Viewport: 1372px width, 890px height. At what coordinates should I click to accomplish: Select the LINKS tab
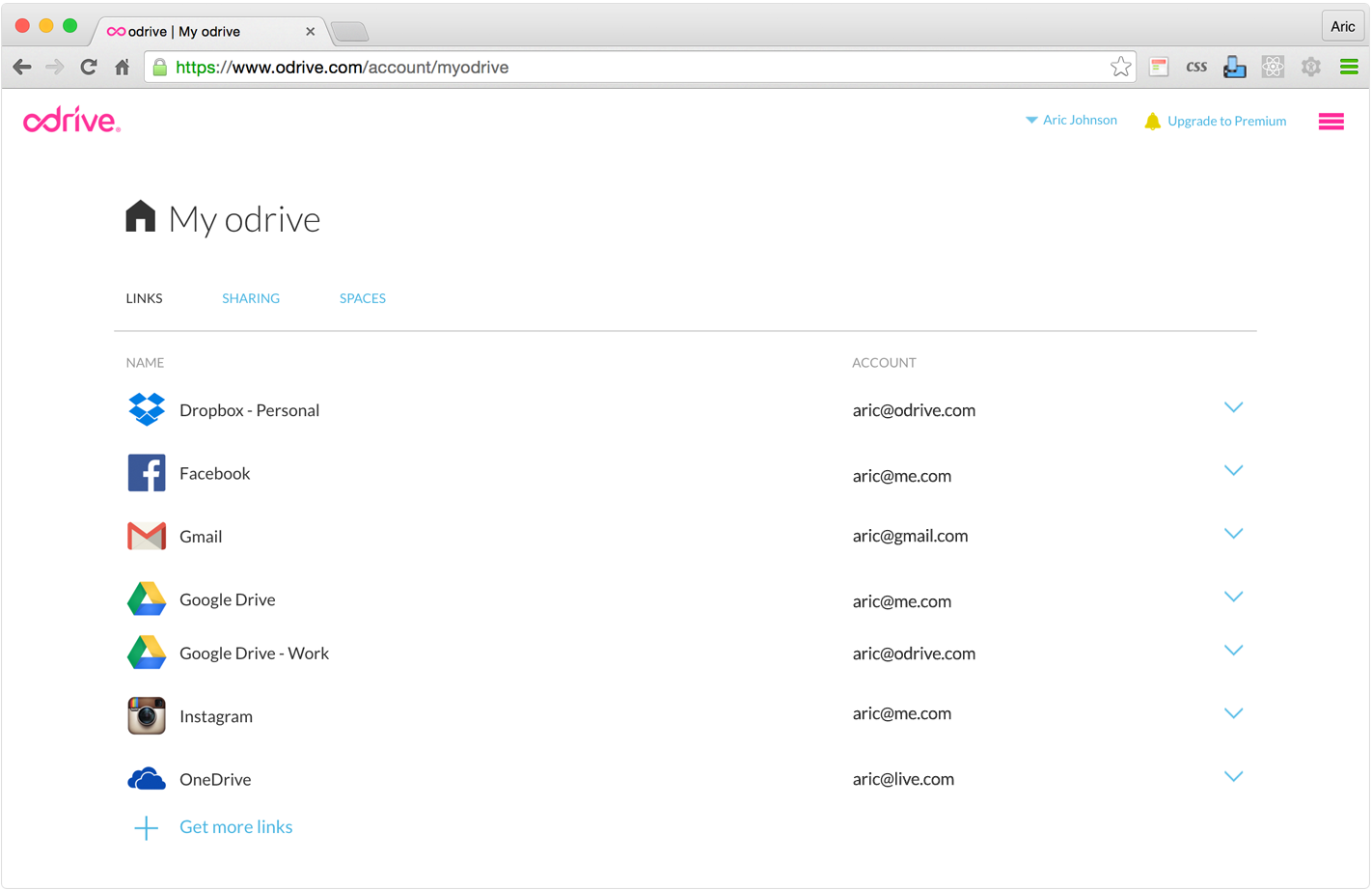pyautogui.click(x=144, y=298)
